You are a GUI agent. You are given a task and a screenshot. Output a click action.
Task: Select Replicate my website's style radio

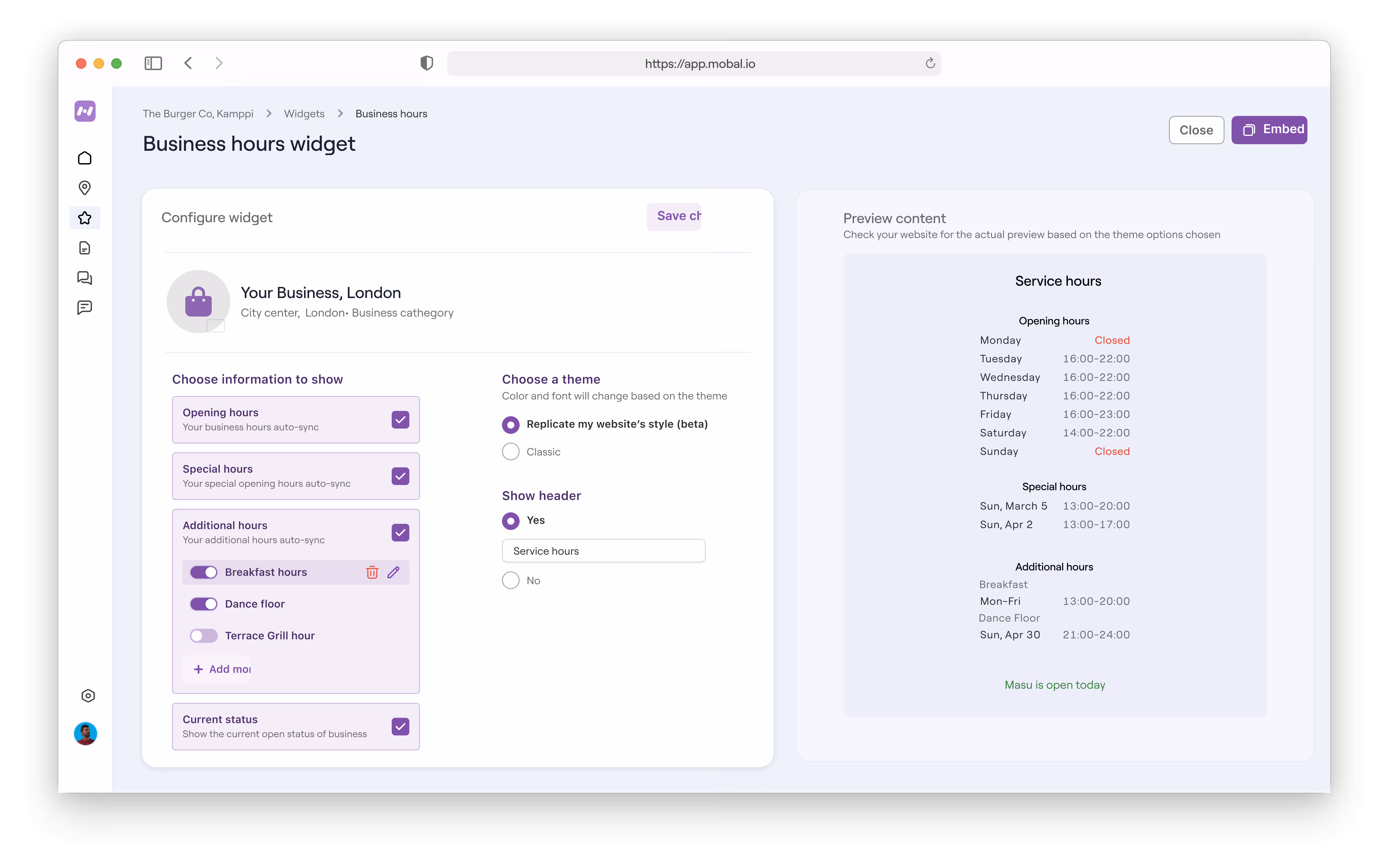click(x=511, y=424)
